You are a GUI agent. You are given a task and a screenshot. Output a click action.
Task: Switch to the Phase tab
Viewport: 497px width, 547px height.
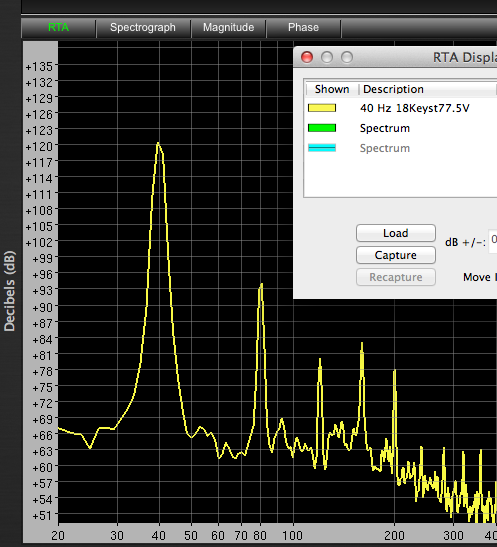pyautogui.click(x=303, y=28)
